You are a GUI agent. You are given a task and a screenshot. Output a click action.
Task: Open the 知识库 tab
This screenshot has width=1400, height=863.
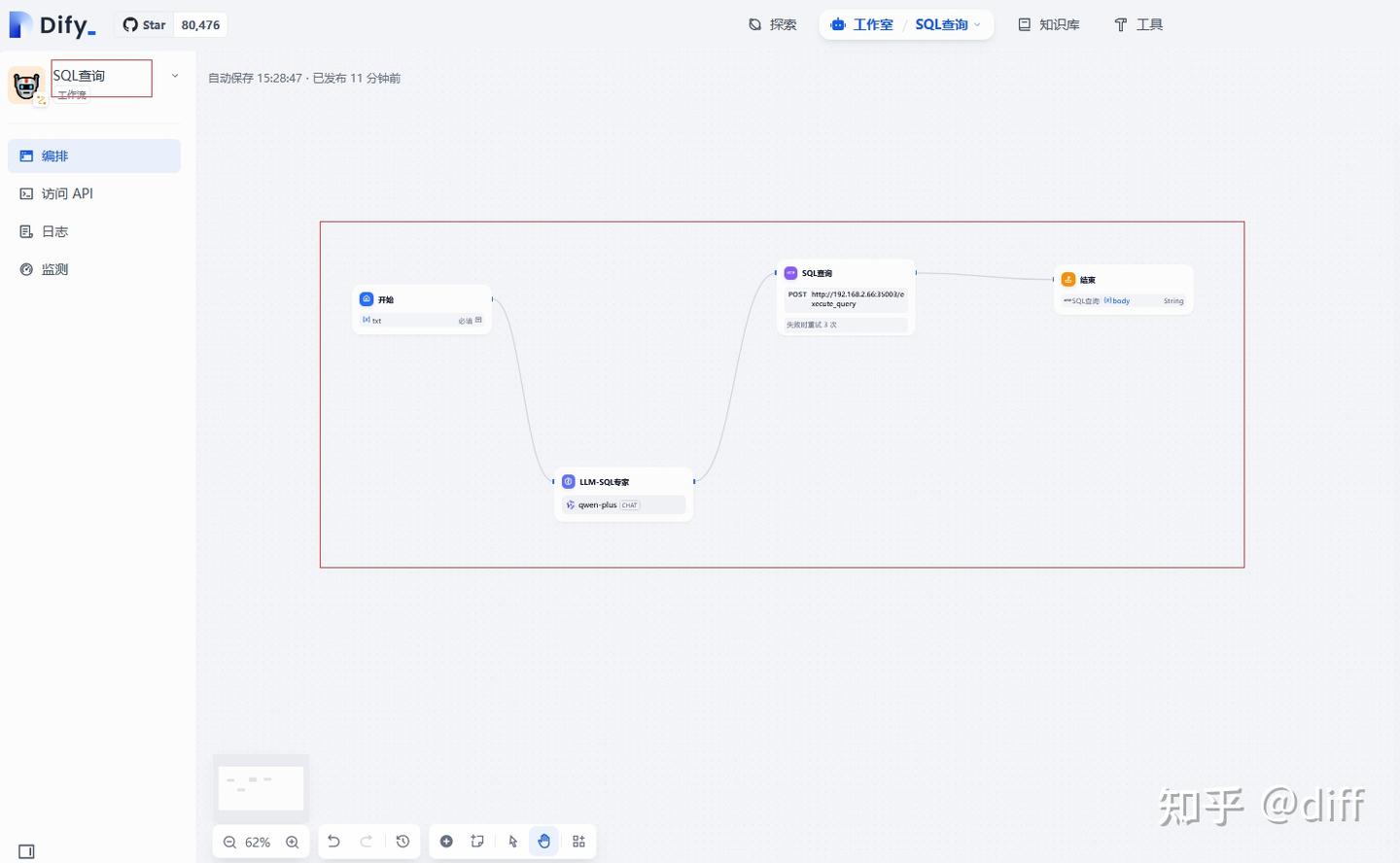pos(1049,24)
